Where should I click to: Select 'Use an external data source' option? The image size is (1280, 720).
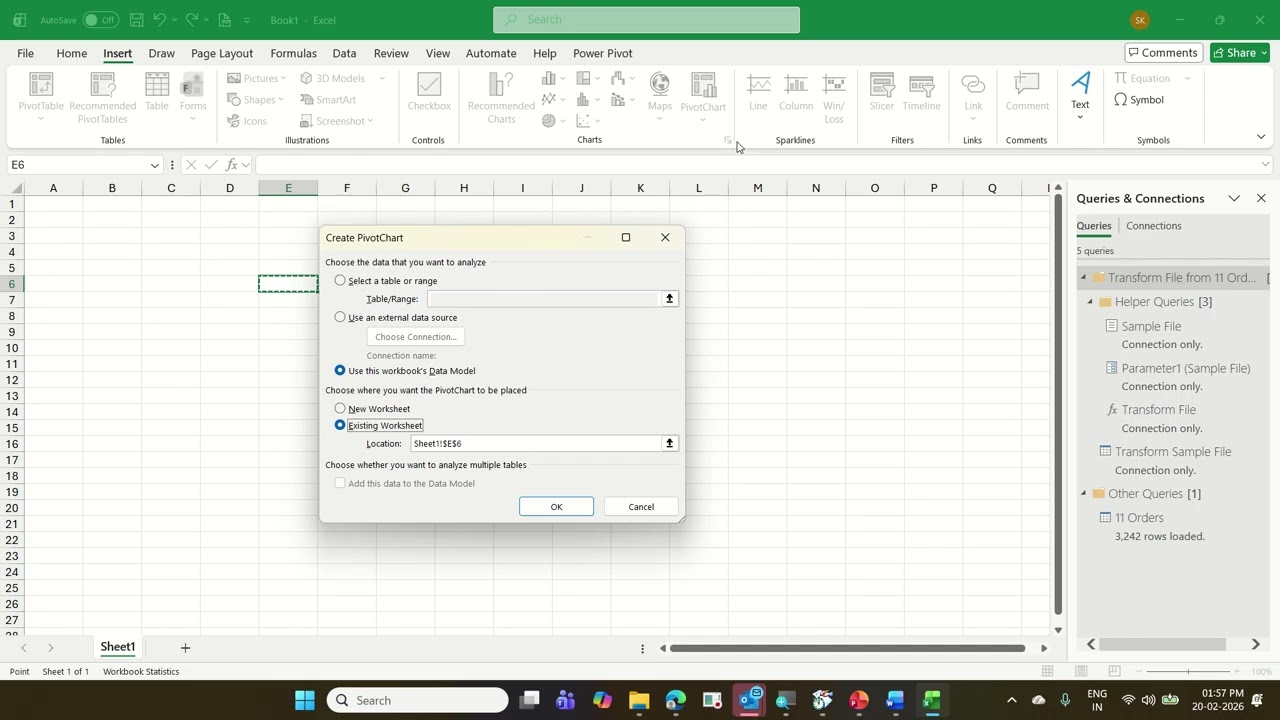[x=340, y=317]
